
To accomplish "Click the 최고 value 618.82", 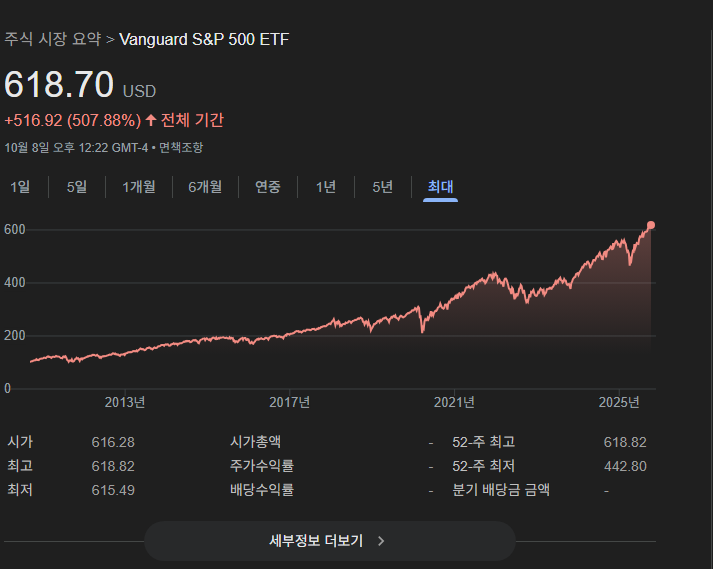I will point(113,466).
